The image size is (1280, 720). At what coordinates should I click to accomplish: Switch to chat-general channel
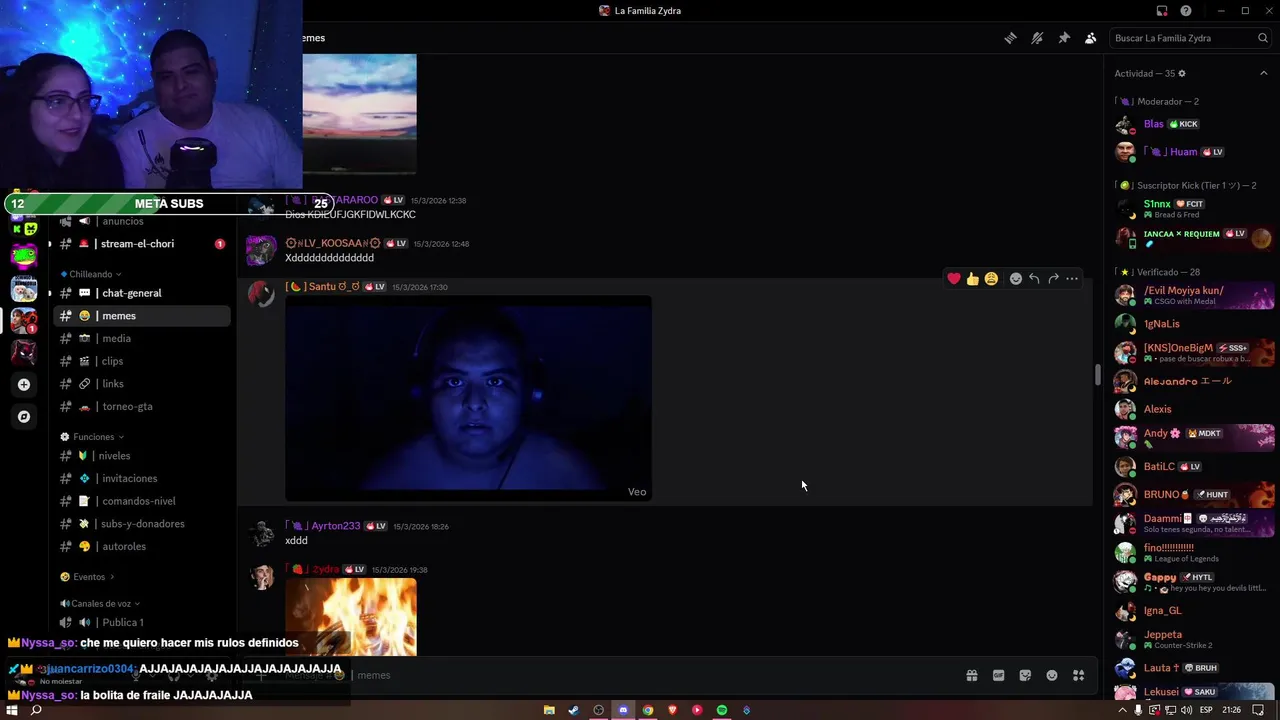pos(143,293)
